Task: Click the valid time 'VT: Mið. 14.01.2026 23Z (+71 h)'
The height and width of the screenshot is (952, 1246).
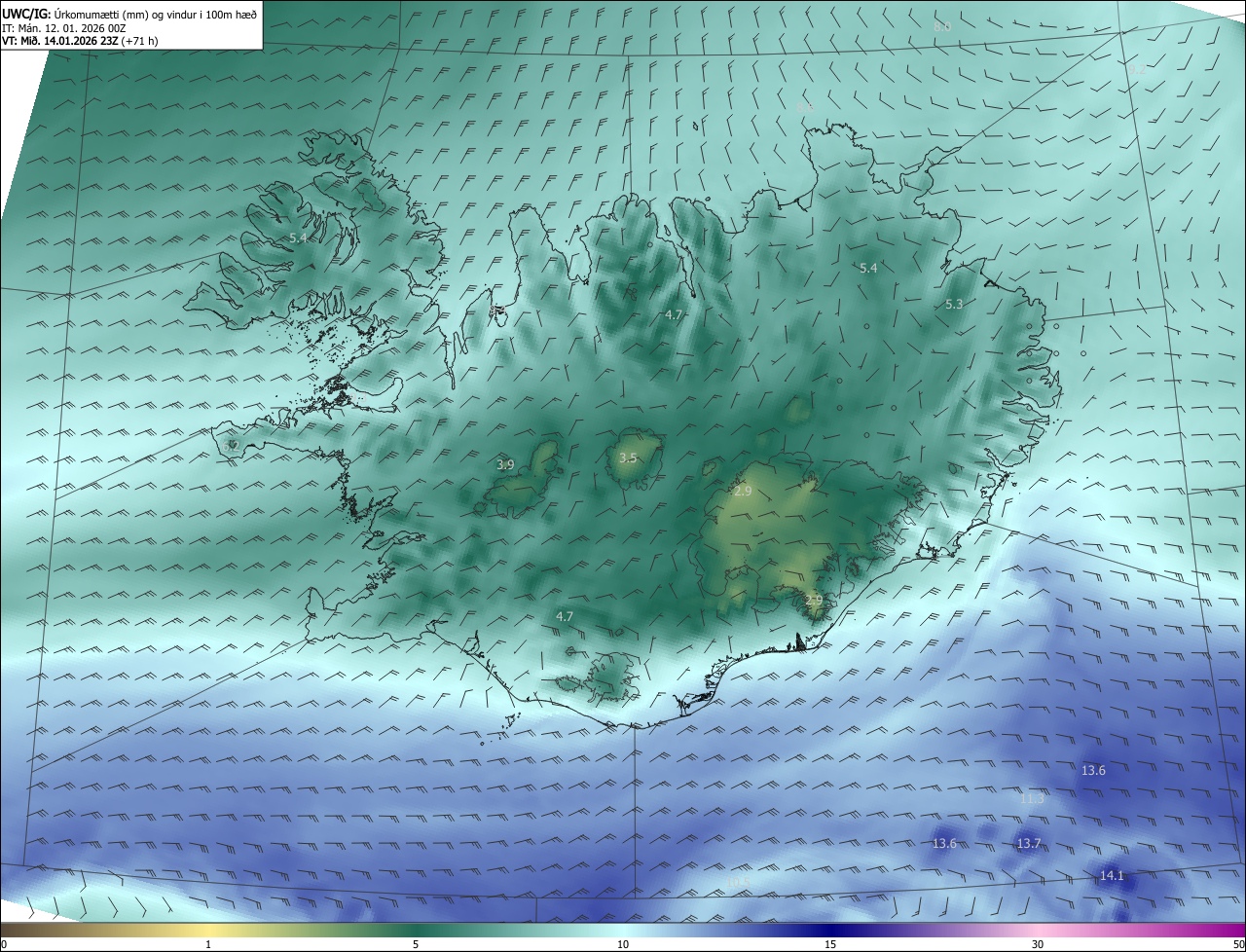Action: point(80,41)
